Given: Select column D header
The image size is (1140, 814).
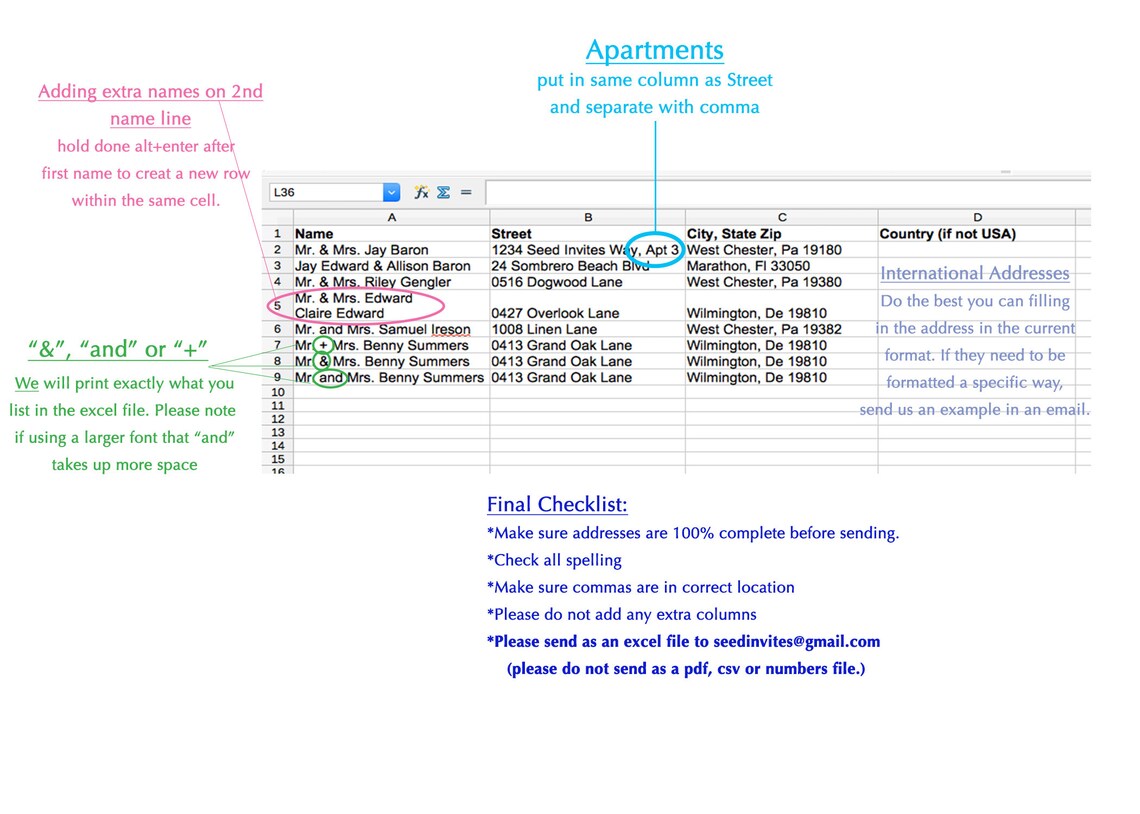Looking at the screenshot, I should pyautogui.click(x=977, y=217).
